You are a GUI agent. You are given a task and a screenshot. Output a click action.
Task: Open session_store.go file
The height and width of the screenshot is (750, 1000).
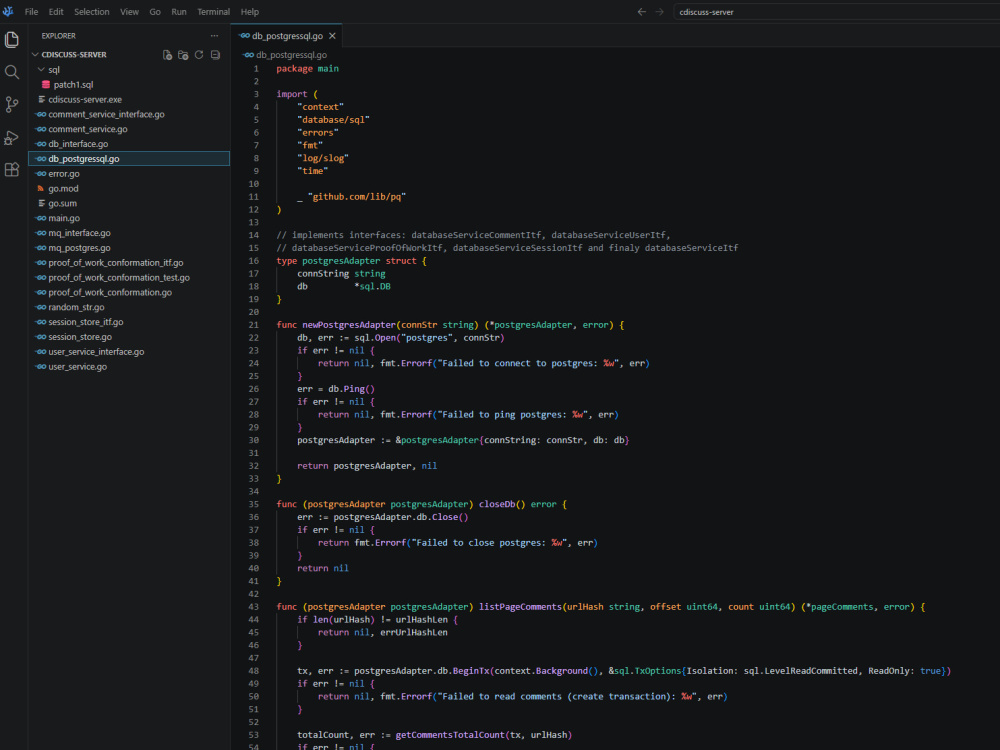(x=80, y=337)
